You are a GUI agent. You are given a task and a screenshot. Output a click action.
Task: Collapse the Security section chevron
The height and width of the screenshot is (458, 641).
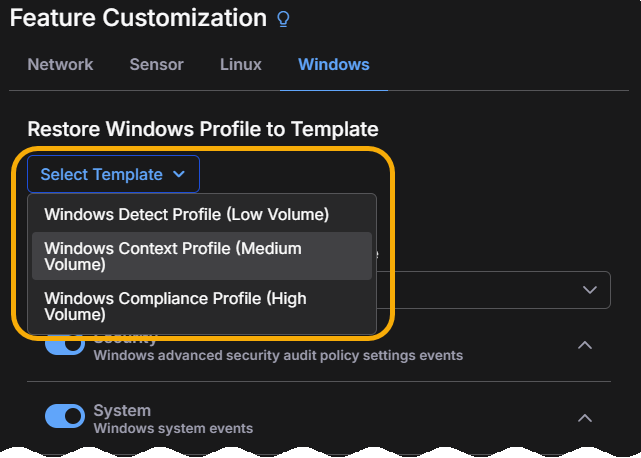click(586, 345)
